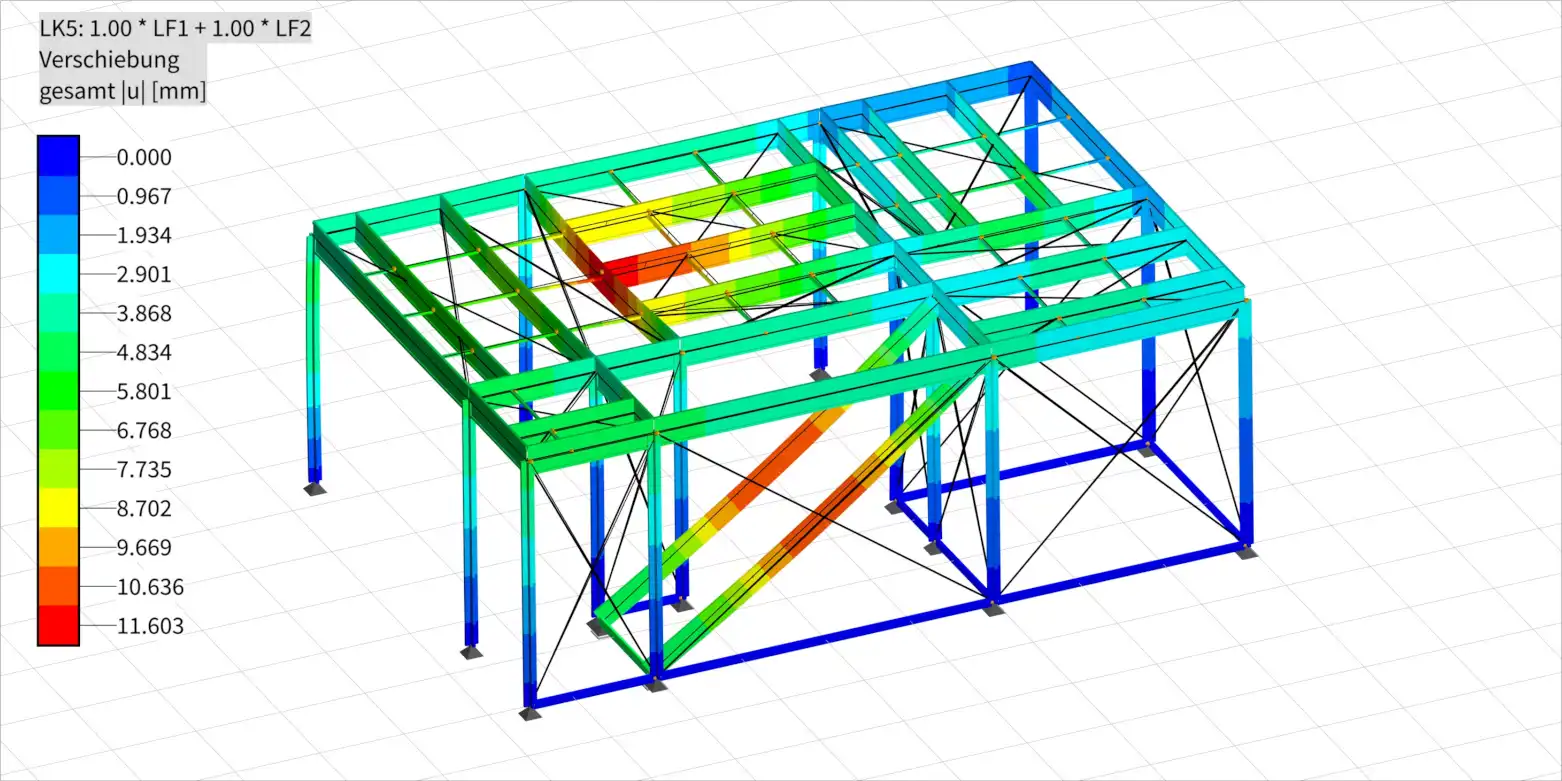The image size is (1562, 781).
Task: Select the green 5.801 legend color band
Action: click(58, 391)
